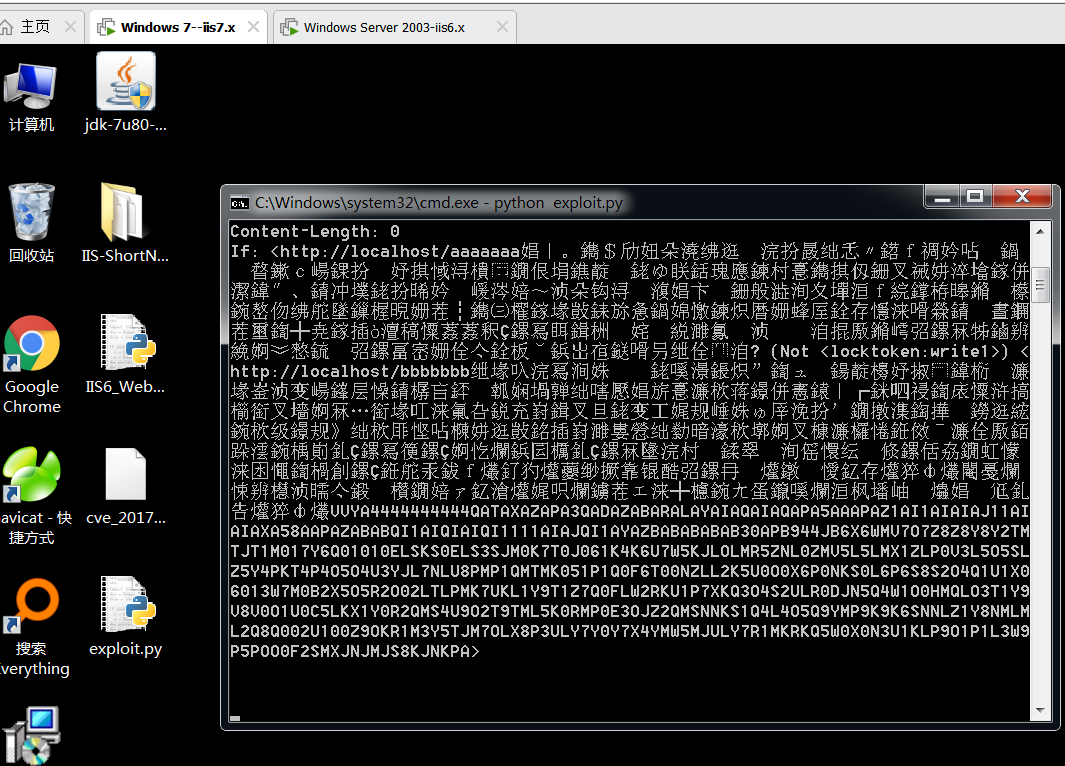The width and height of the screenshot is (1065, 766).
Task: Click the cmd vertical scrollbar thumb
Action: 1040,285
